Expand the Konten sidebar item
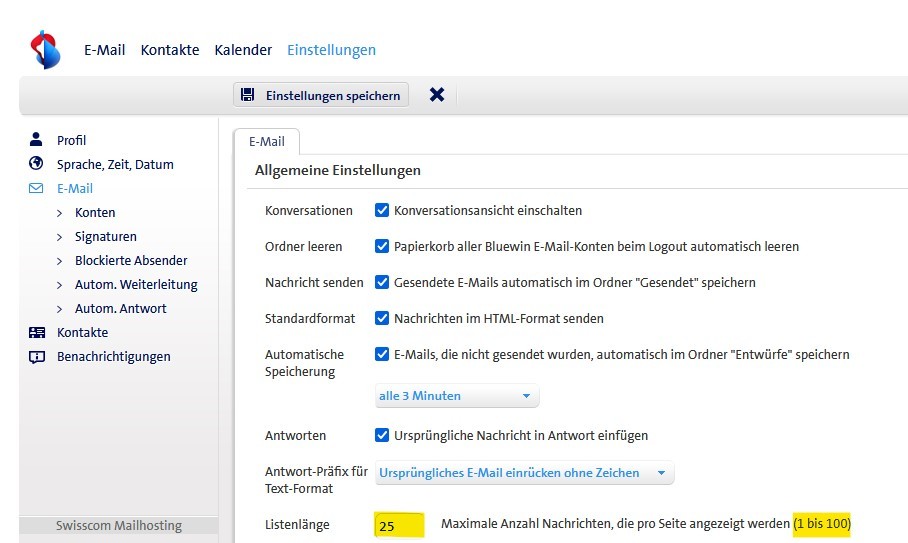 point(95,212)
